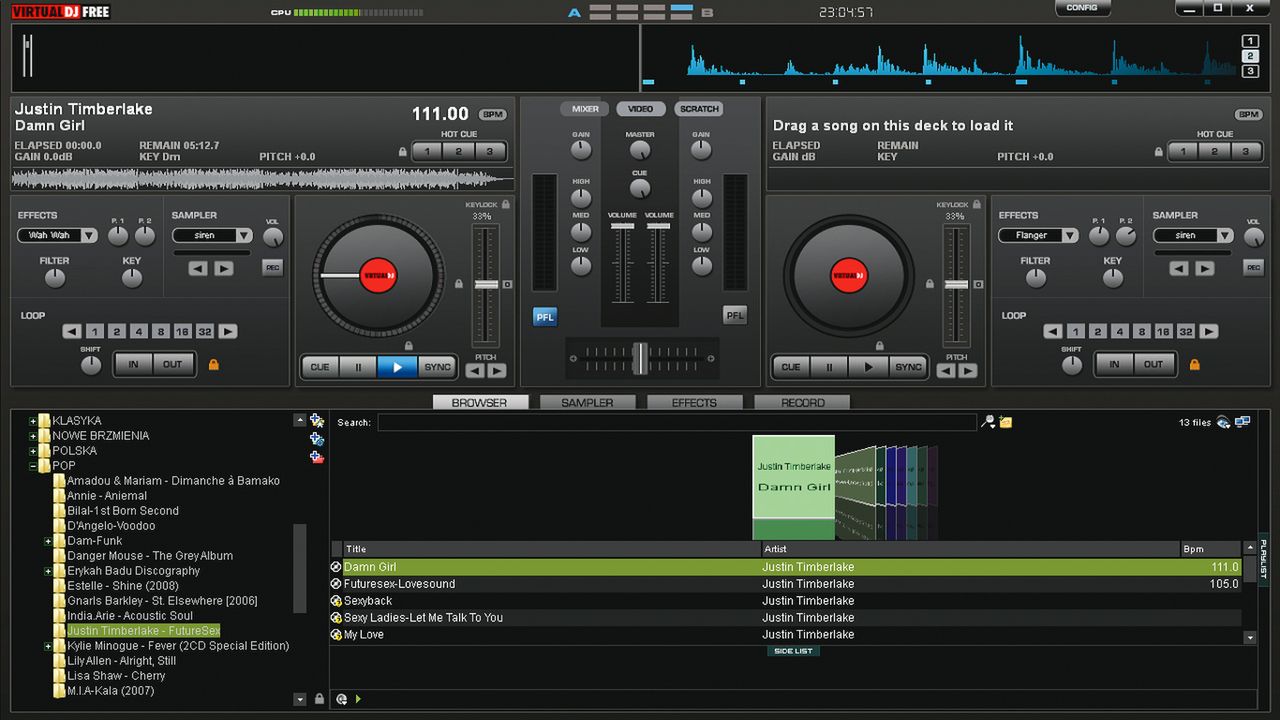Click the network monitors icon beside 13 files
The image size is (1280, 720).
coord(1243,422)
